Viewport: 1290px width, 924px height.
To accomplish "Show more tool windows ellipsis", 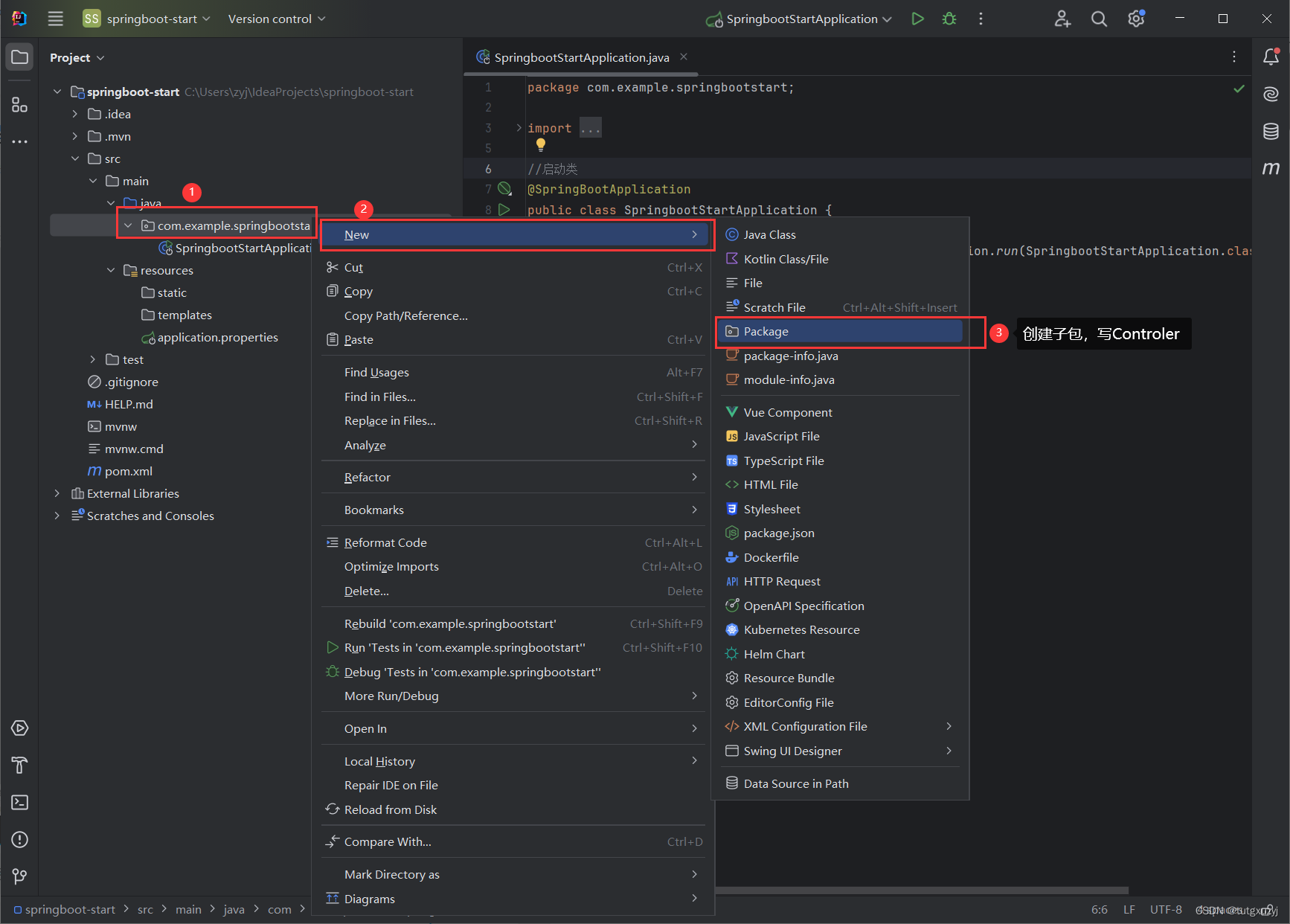I will coord(20,141).
